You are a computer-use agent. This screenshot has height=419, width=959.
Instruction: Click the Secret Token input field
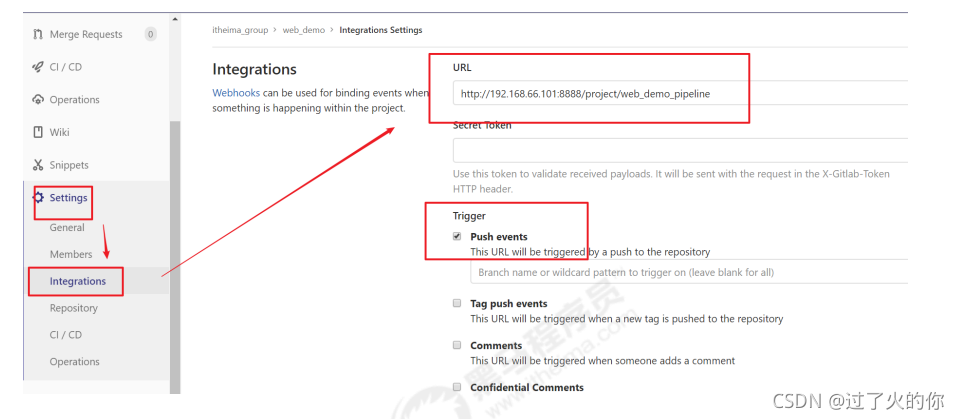click(x=680, y=150)
